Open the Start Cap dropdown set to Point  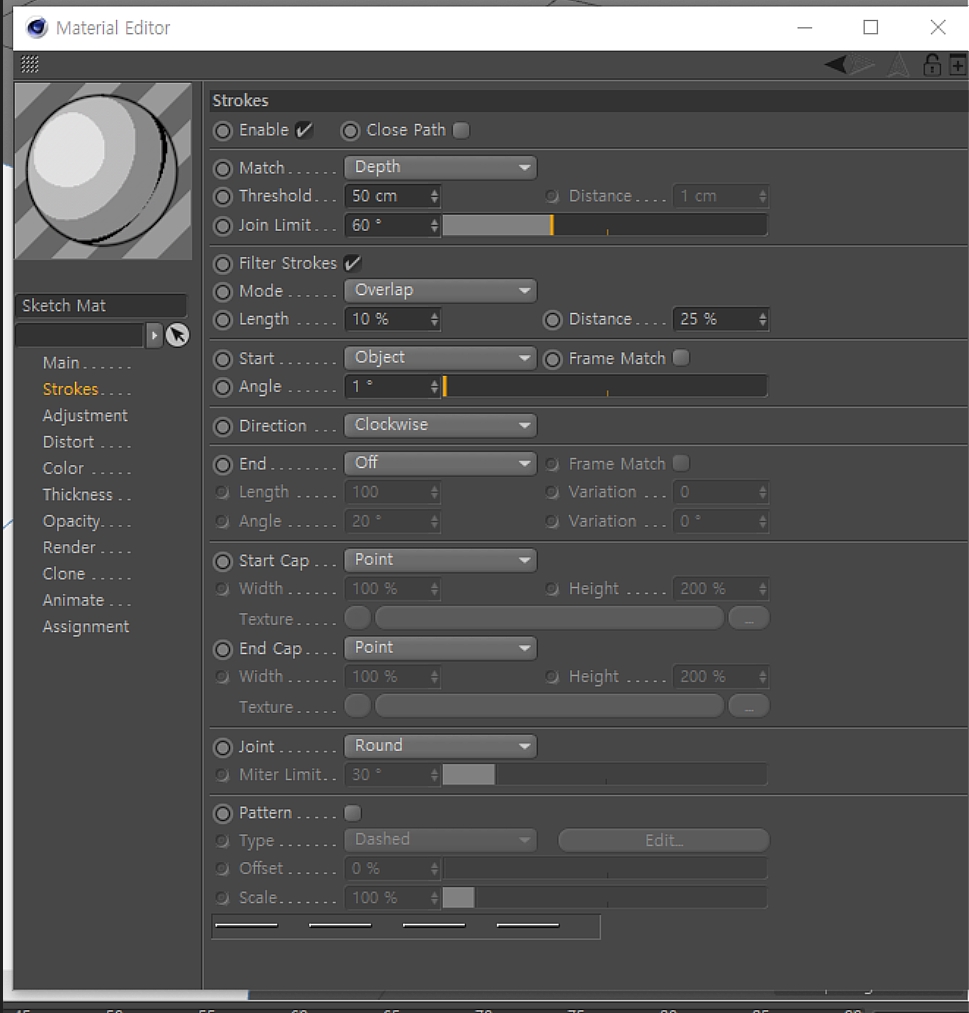pyautogui.click(x=441, y=560)
